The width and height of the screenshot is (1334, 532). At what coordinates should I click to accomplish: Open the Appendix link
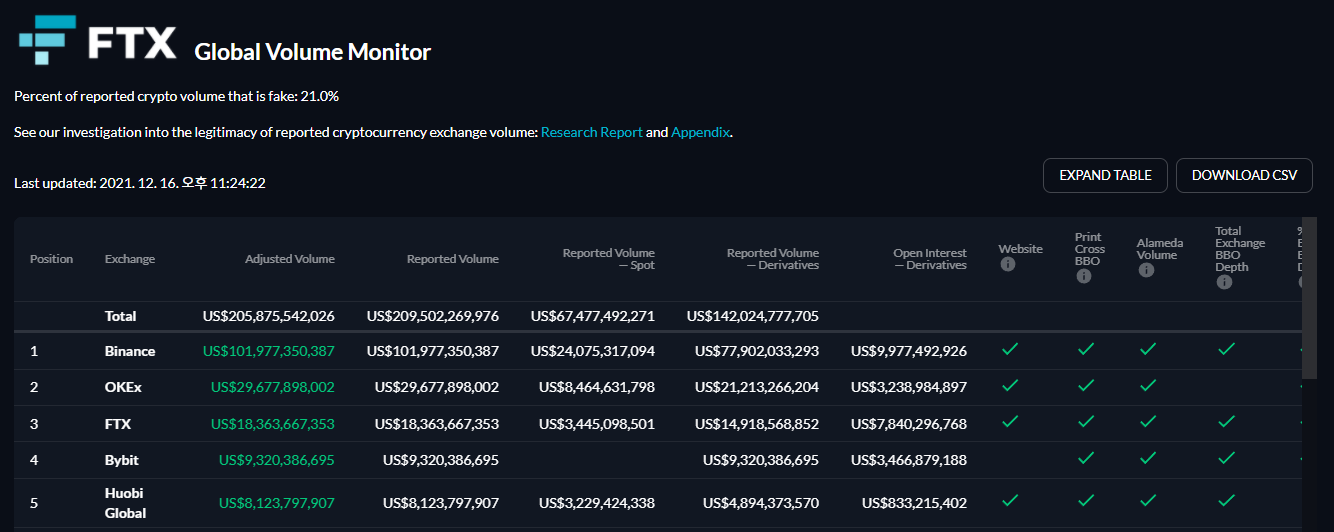(x=701, y=132)
